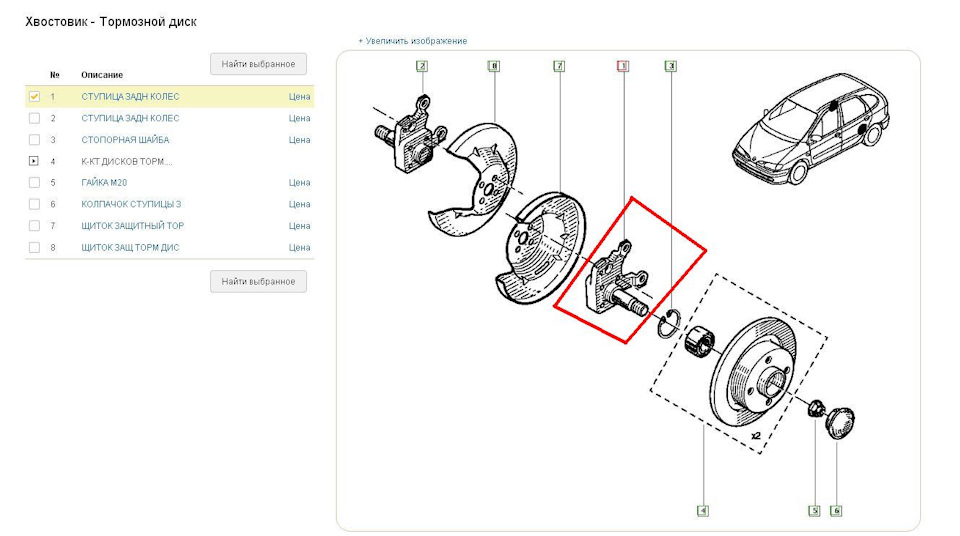960x536 pixels.
Task: Click Цена for row 1
Action: [x=299, y=97]
